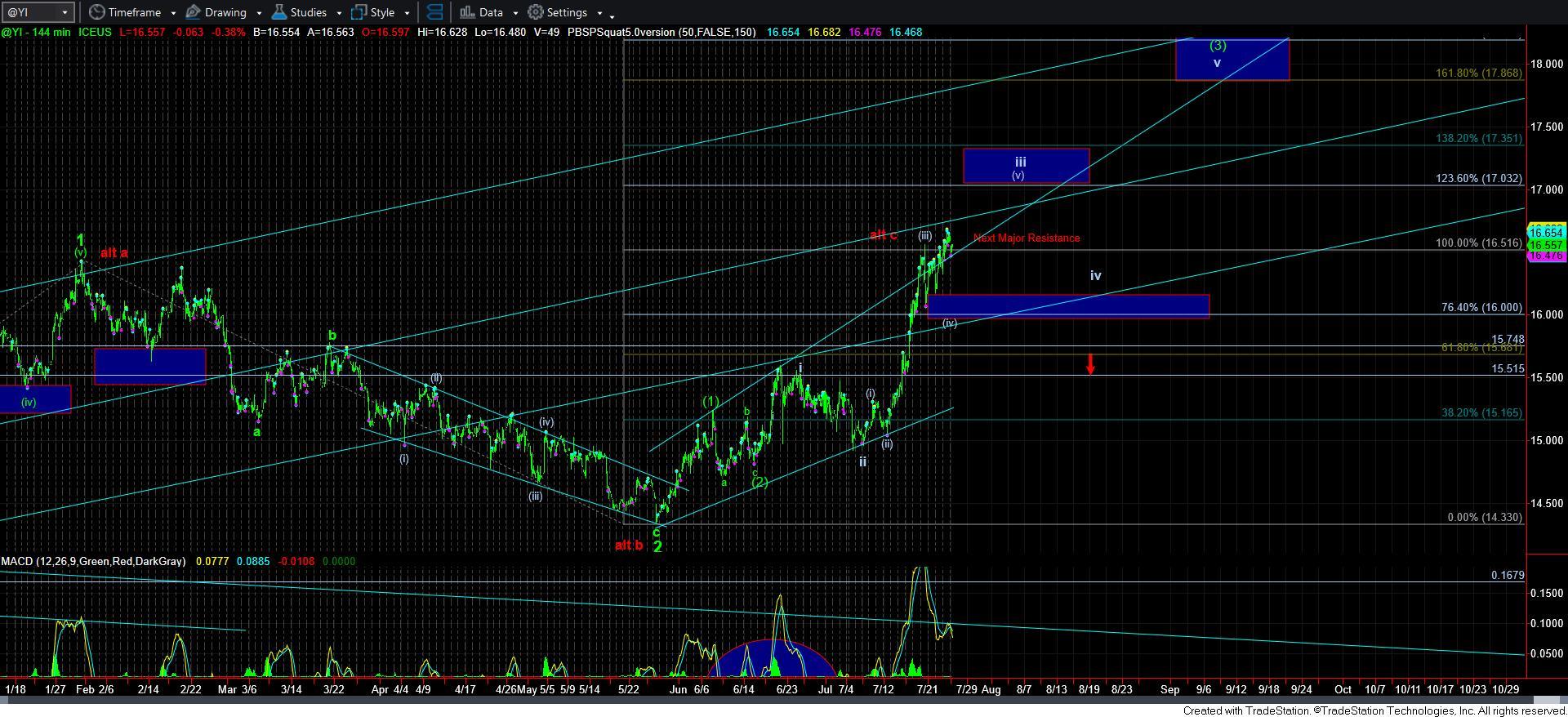Click the blue stacked panels toolbar icon

click(x=435, y=12)
